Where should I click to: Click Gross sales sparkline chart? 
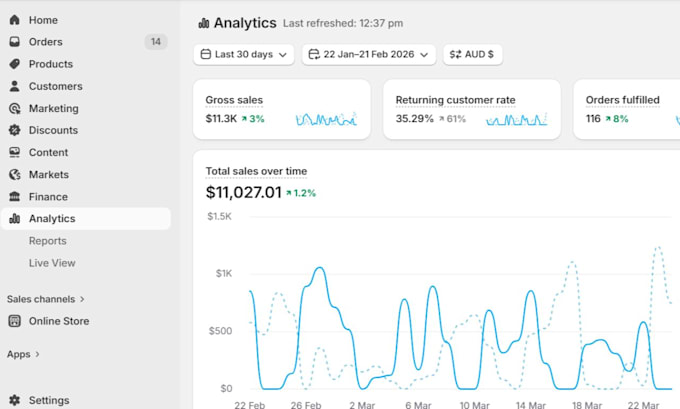pos(326,119)
